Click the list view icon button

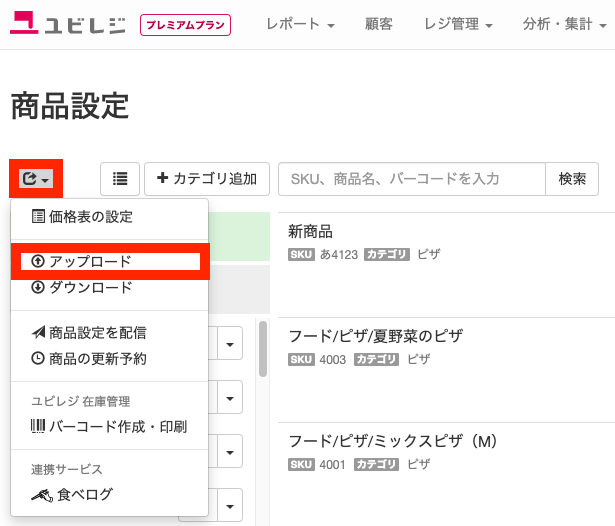pyautogui.click(x=120, y=179)
